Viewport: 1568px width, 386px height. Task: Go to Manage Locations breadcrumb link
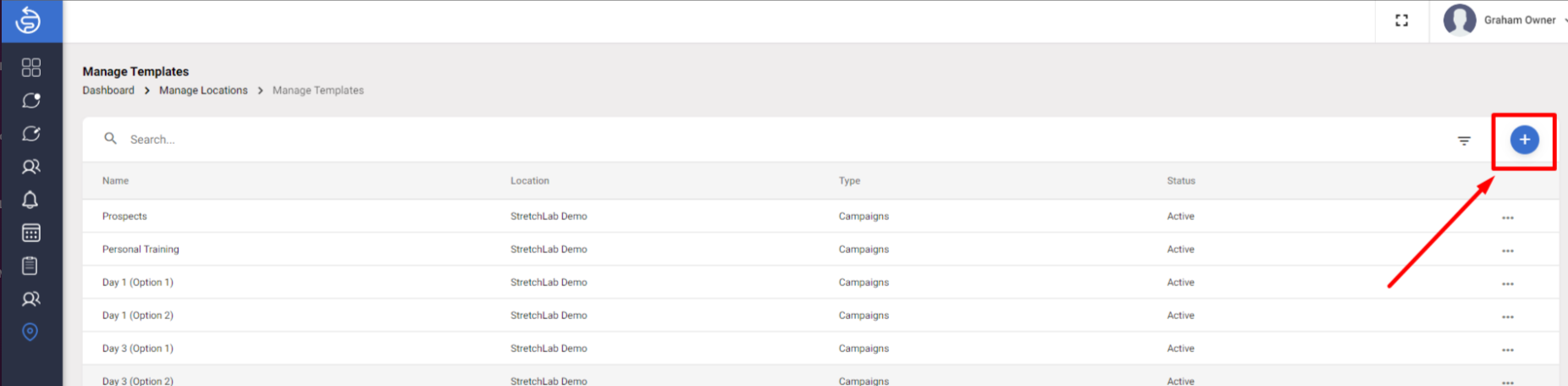click(203, 91)
